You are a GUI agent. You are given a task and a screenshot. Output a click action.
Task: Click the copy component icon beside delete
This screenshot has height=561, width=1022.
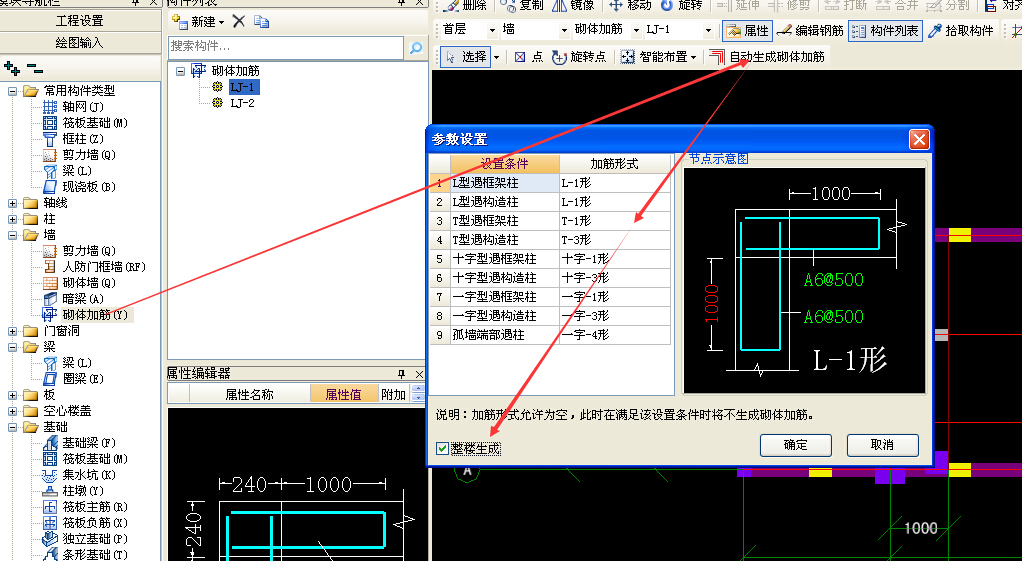(261, 21)
